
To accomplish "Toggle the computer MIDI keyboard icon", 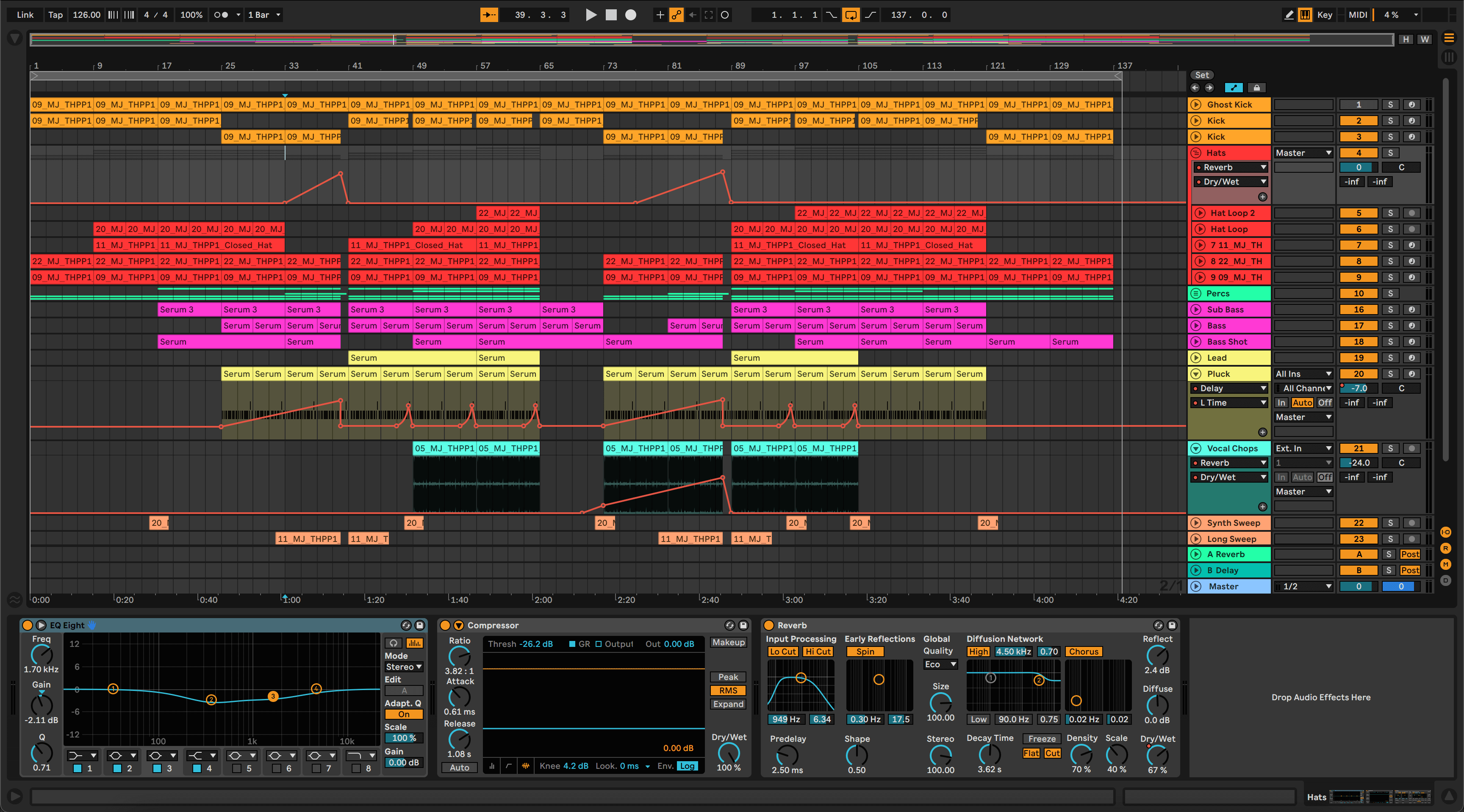I will click(1305, 15).
